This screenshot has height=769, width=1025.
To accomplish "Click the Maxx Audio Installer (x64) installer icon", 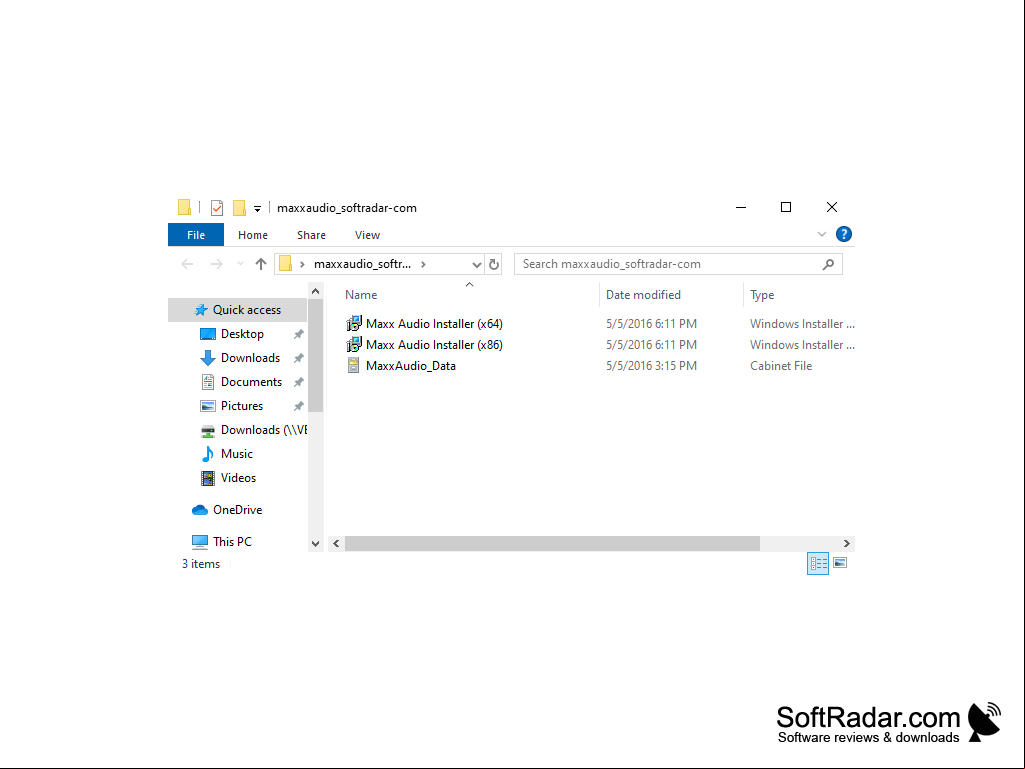I will pos(354,323).
